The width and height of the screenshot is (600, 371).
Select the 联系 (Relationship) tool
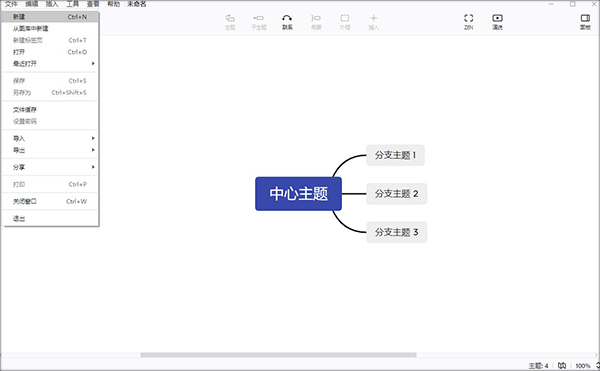point(287,21)
